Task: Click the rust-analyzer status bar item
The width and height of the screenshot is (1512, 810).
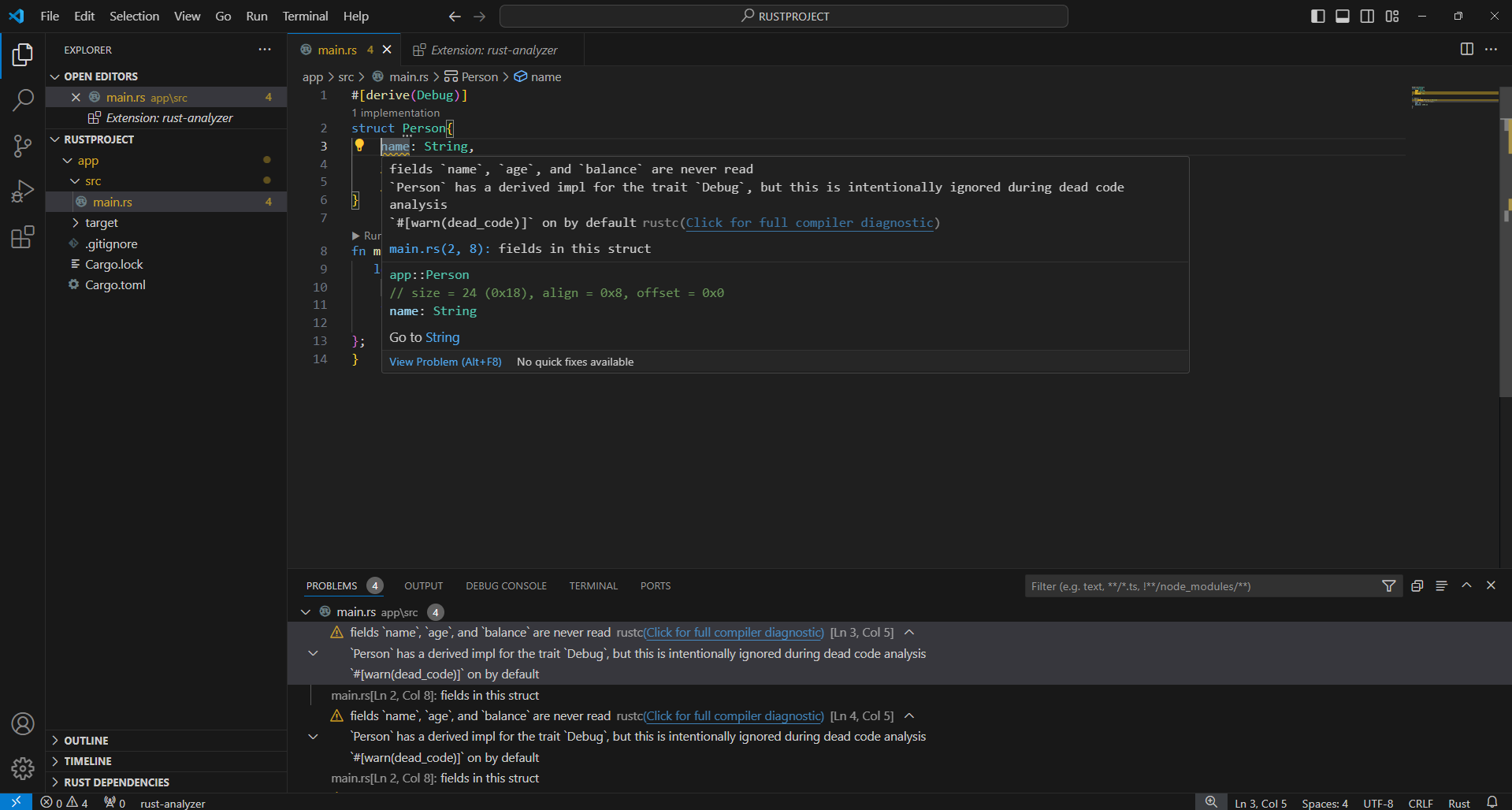Action: pos(173,802)
